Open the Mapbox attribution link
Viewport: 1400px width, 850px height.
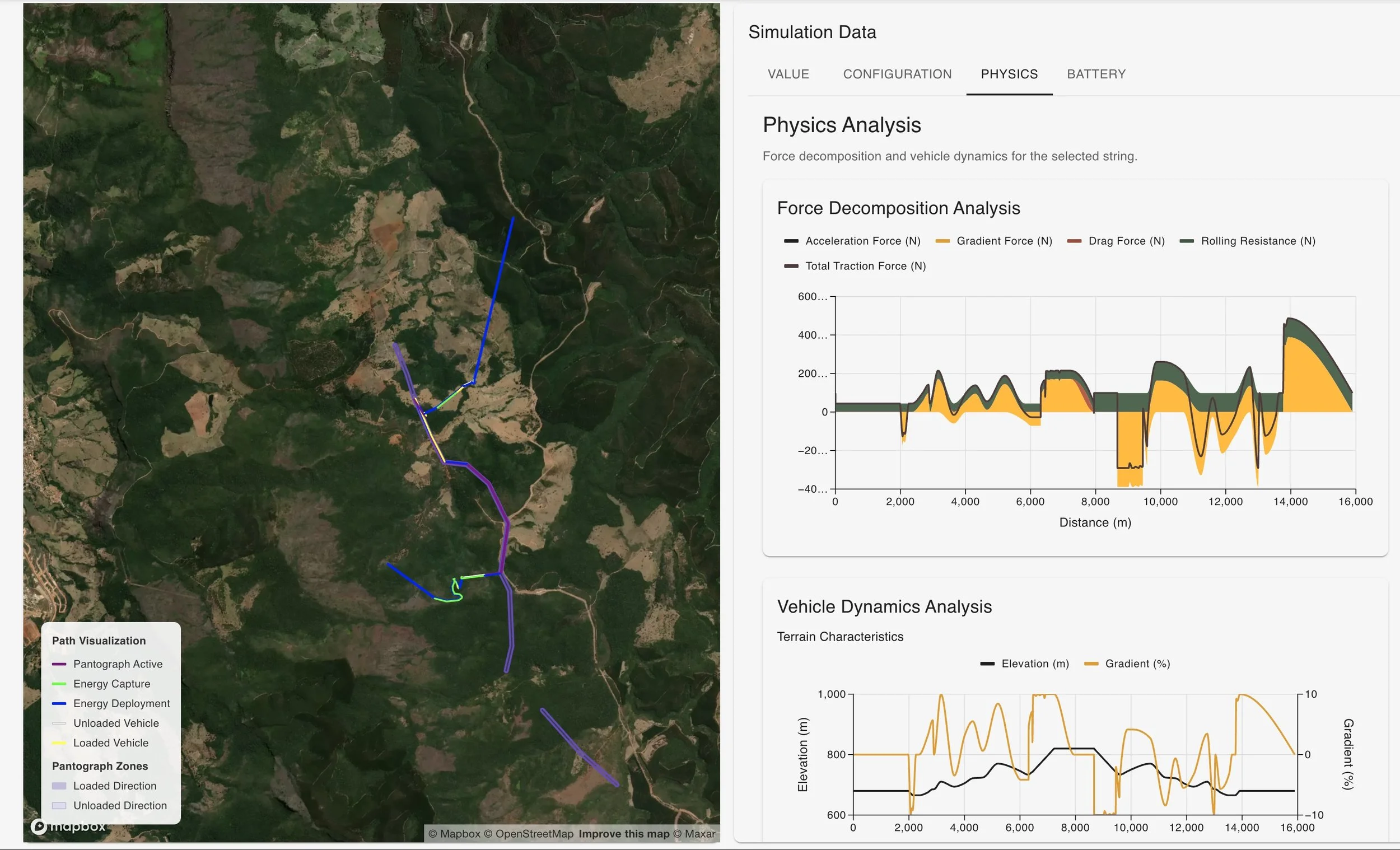[x=460, y=834]
